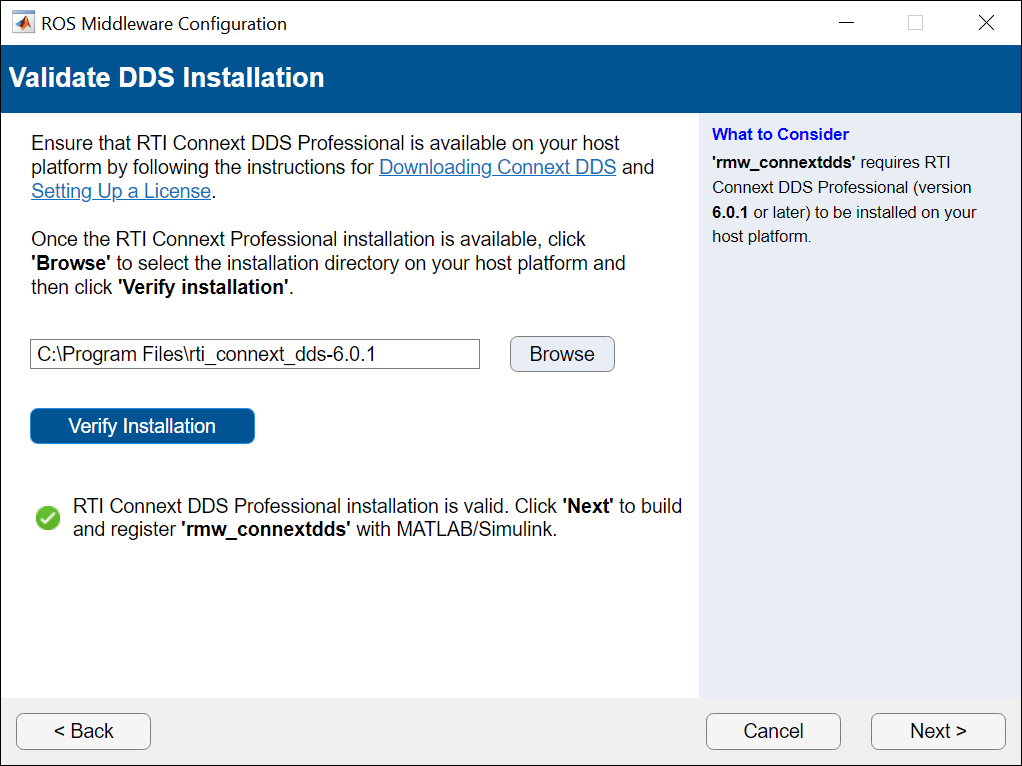Click bold 'rmw_connextdds' text in the sidebar

(783, 161)
